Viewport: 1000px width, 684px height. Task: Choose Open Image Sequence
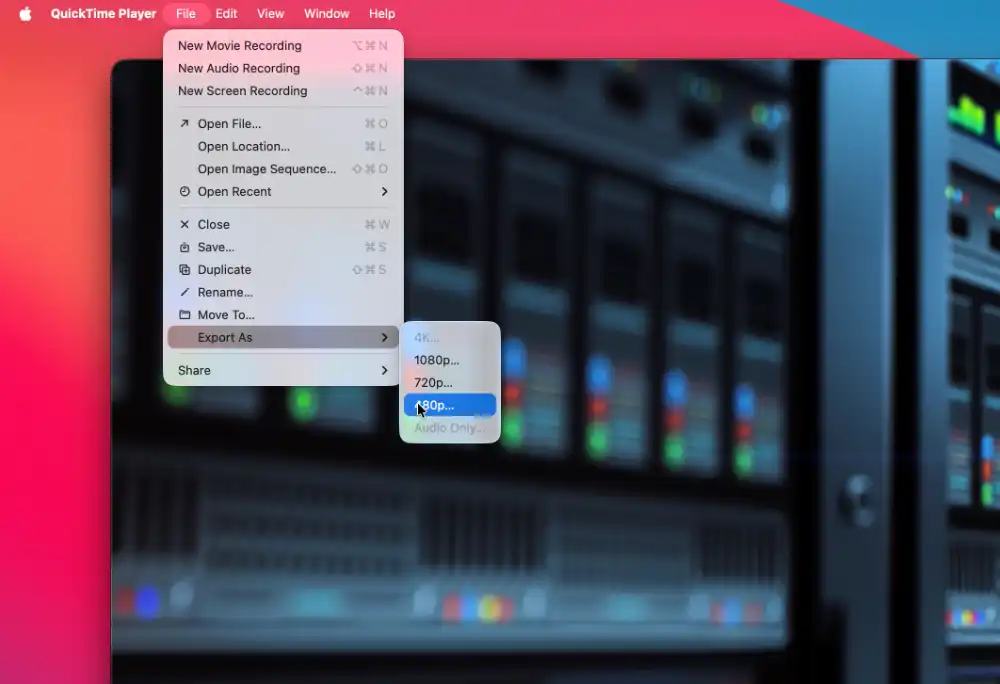click(266, 169)
